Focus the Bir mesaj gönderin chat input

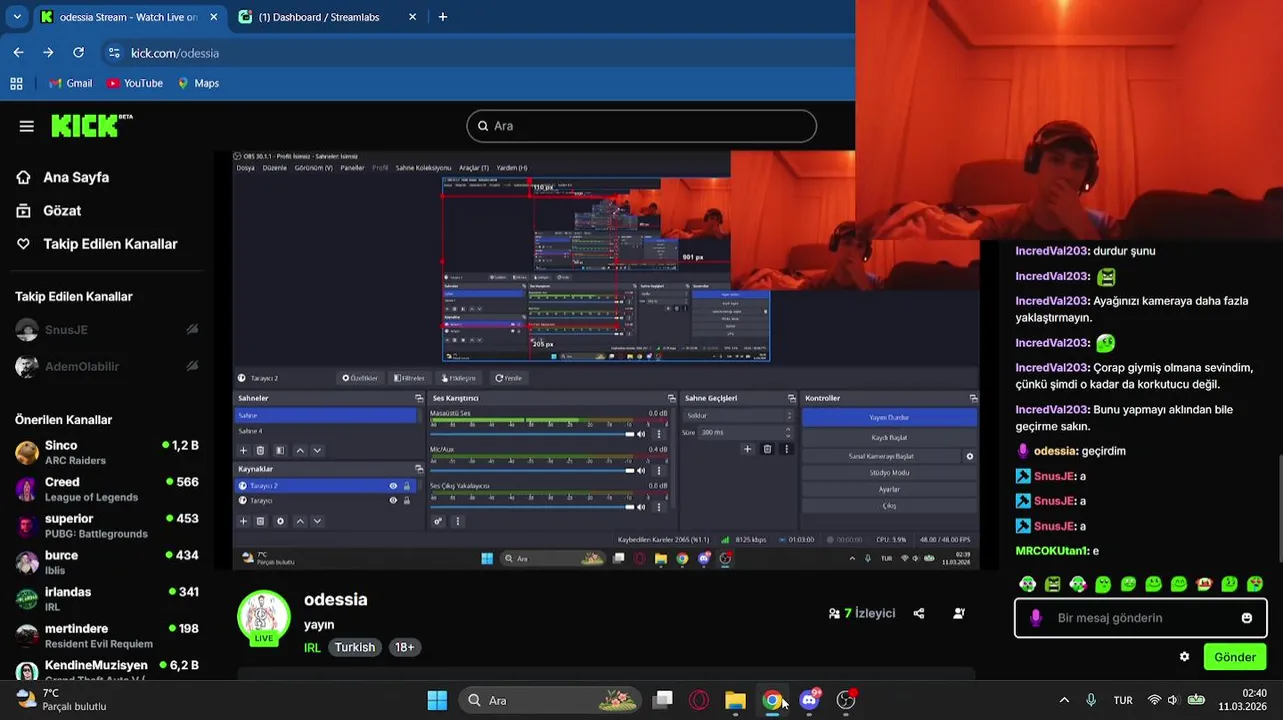pos(1140,618)
